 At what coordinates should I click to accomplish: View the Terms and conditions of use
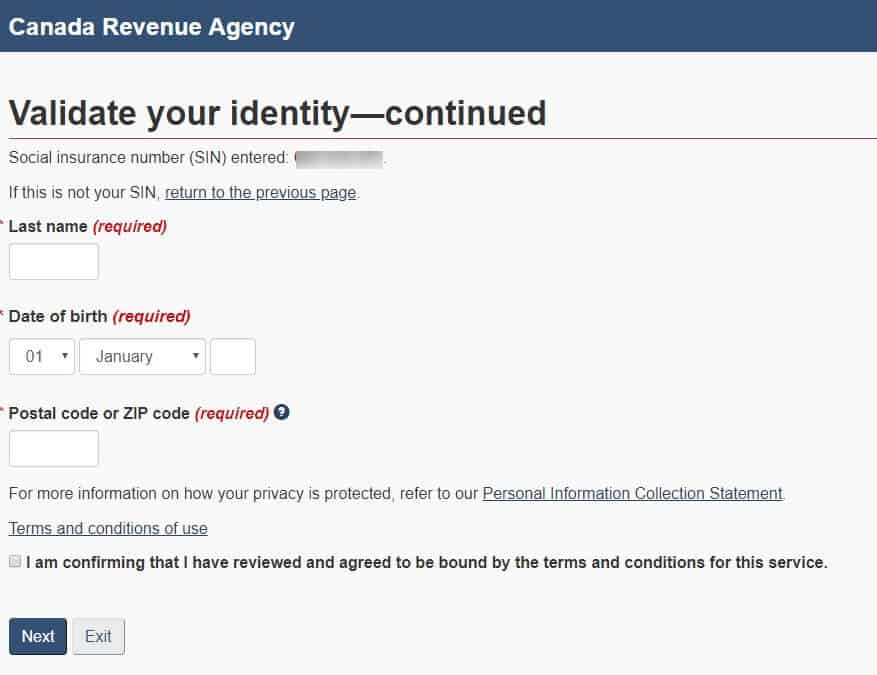click(107, 528)
